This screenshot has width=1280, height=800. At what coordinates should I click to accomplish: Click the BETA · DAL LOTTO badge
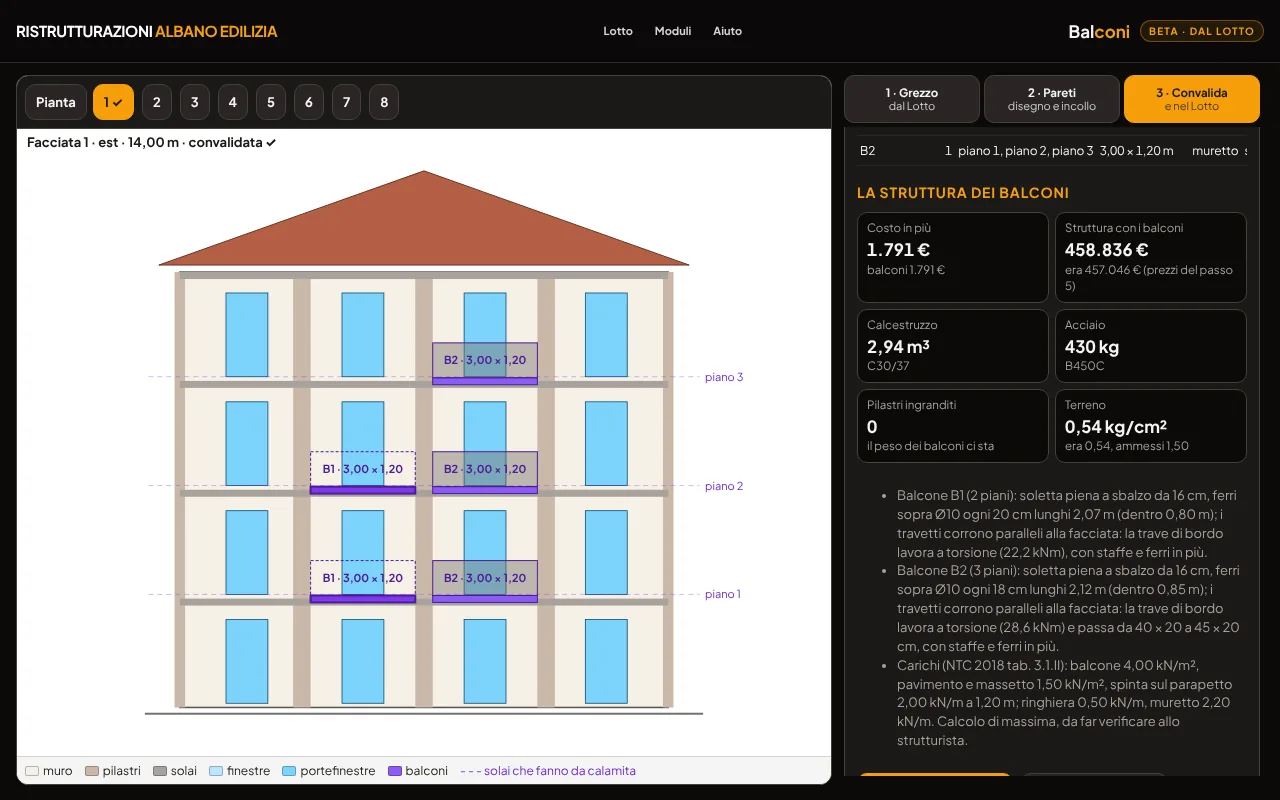[1201, 31]
